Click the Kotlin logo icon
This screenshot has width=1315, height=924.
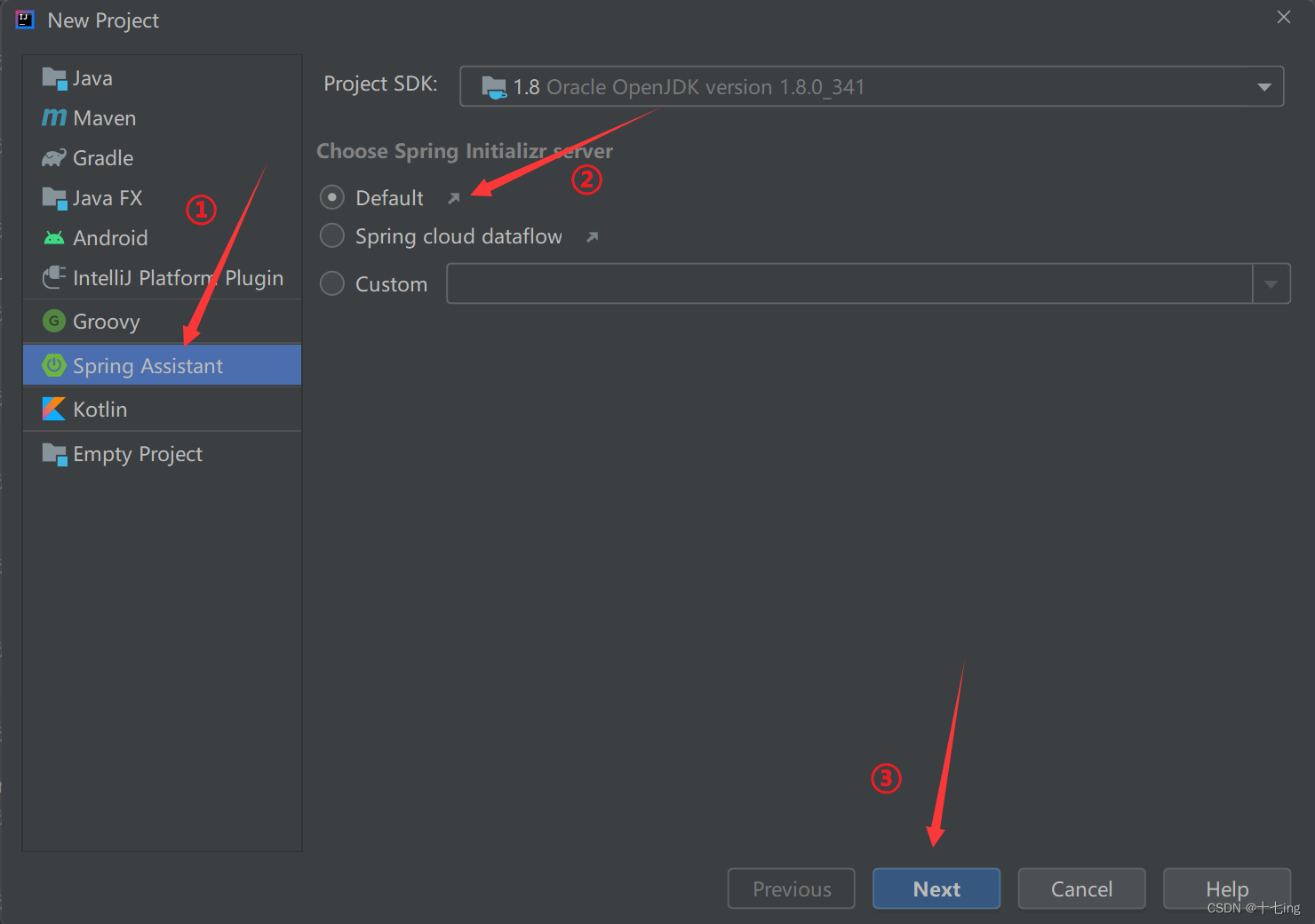click(x=54, y=409)
